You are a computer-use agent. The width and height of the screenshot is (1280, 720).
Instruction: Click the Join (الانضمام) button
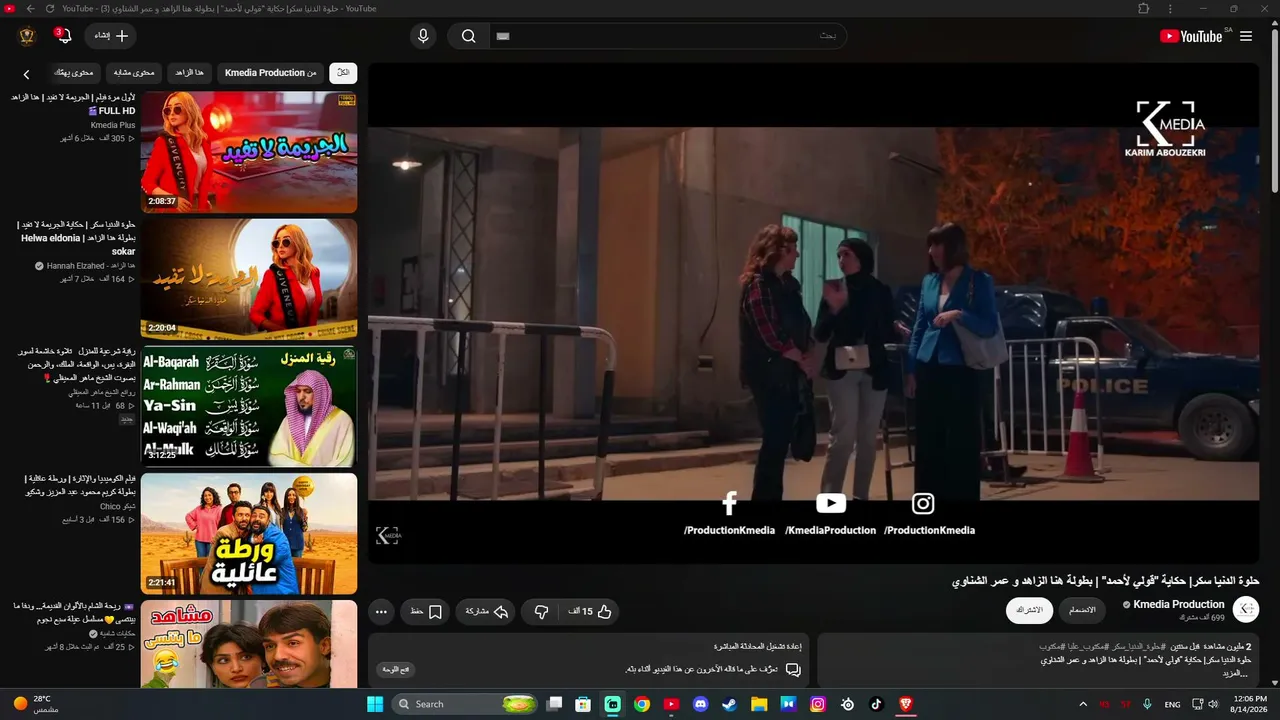point(1082,610)
